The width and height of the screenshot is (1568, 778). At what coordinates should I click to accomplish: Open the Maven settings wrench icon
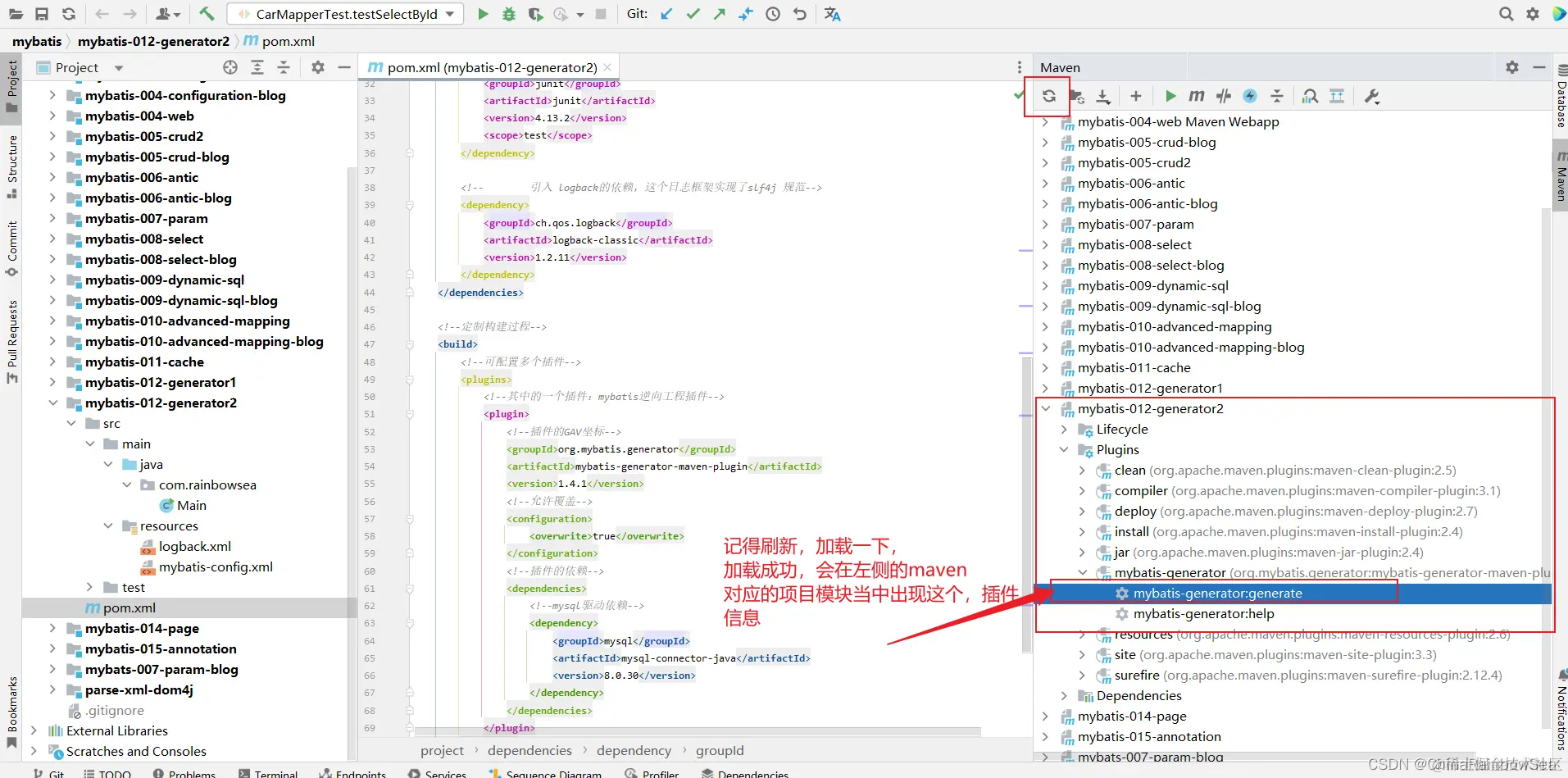pos(1372,96)
